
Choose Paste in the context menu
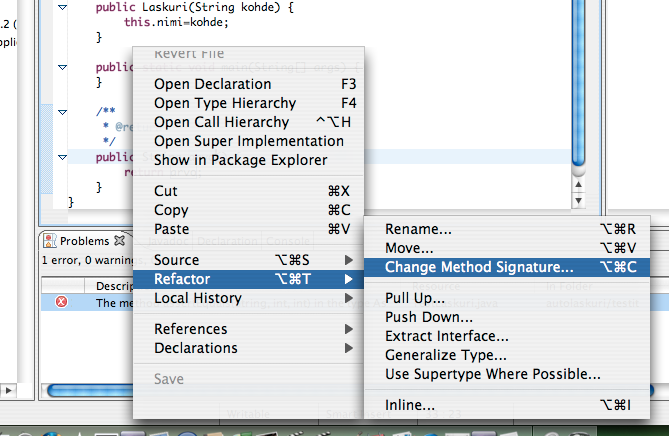[x=249, y=229]
